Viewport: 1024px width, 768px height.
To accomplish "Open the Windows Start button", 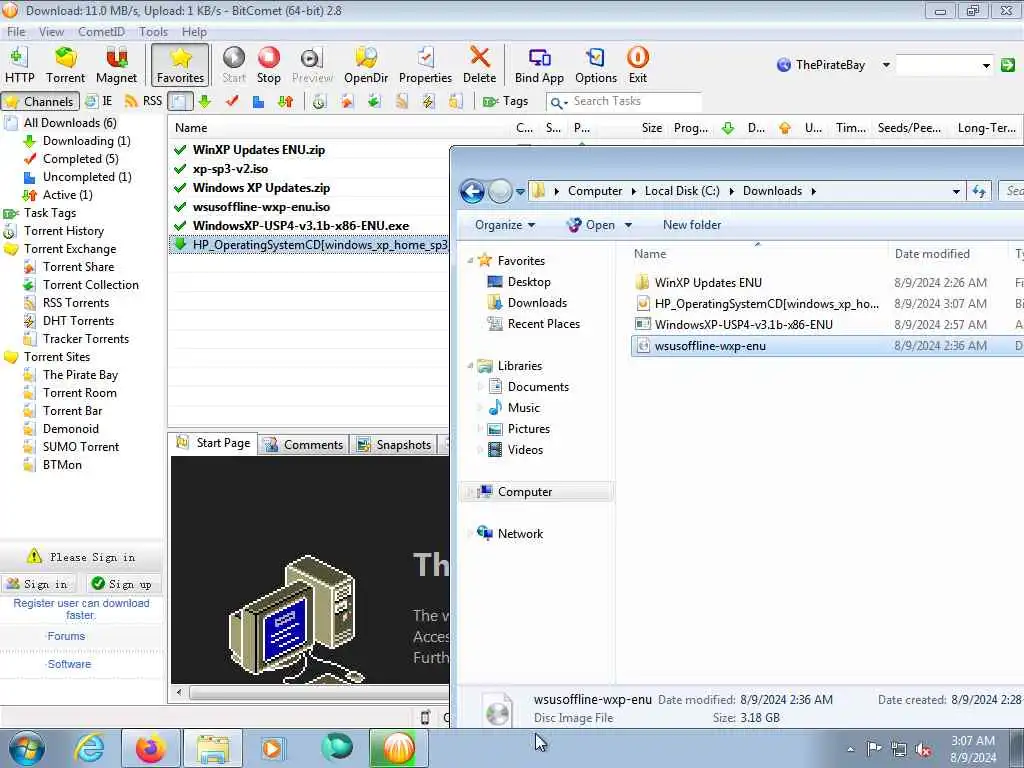I will 26,748.
